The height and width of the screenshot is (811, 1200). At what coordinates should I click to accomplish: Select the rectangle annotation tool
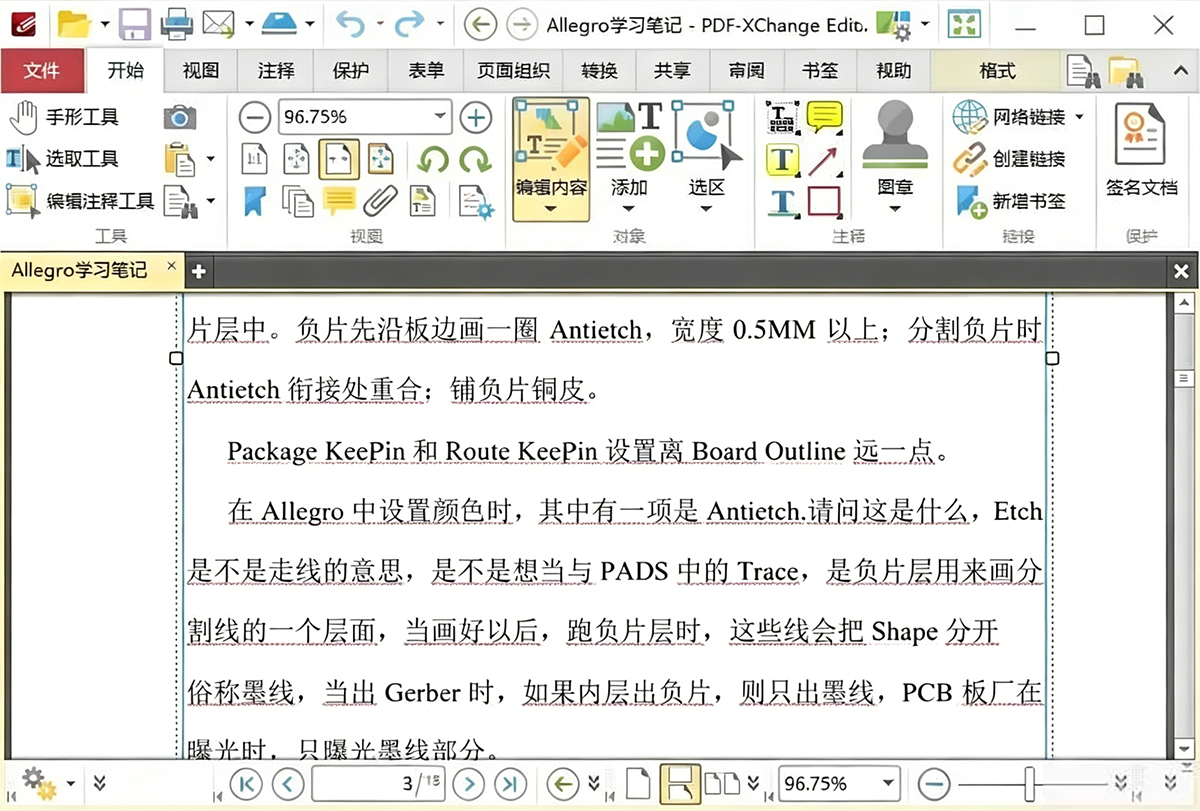click(824, 201)
